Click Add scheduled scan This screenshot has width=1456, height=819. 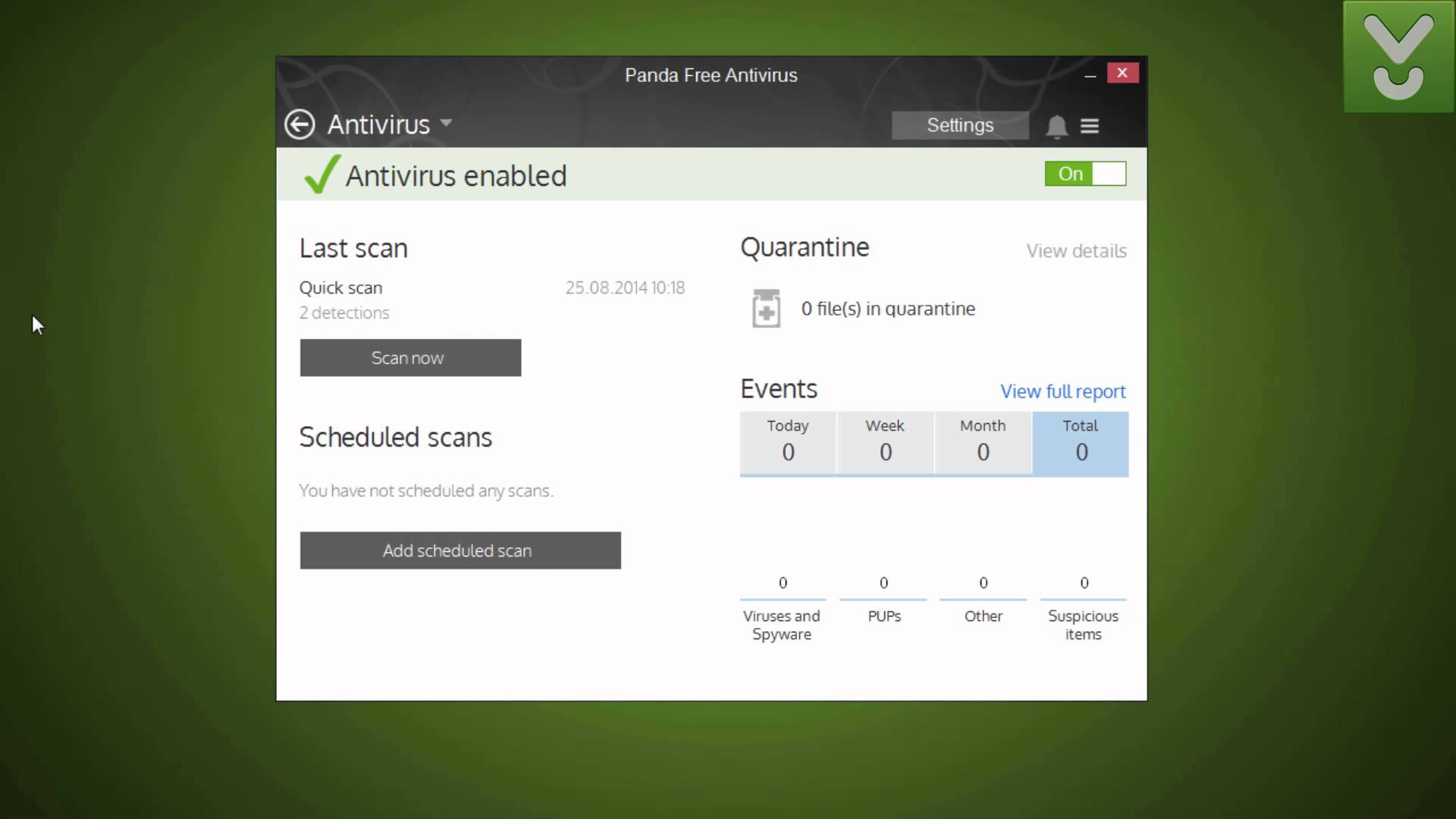click(x=460, y=551)
